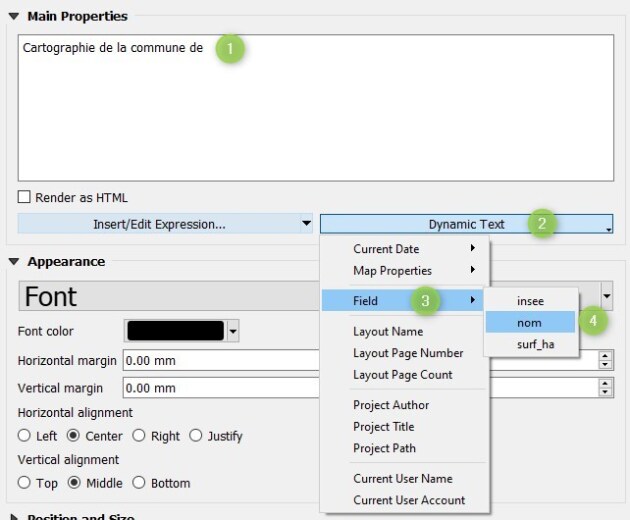The height and width of the screenshot is (520, 630).
Task: Enable the Render as HTML checkbox
Action: [24, 197]
